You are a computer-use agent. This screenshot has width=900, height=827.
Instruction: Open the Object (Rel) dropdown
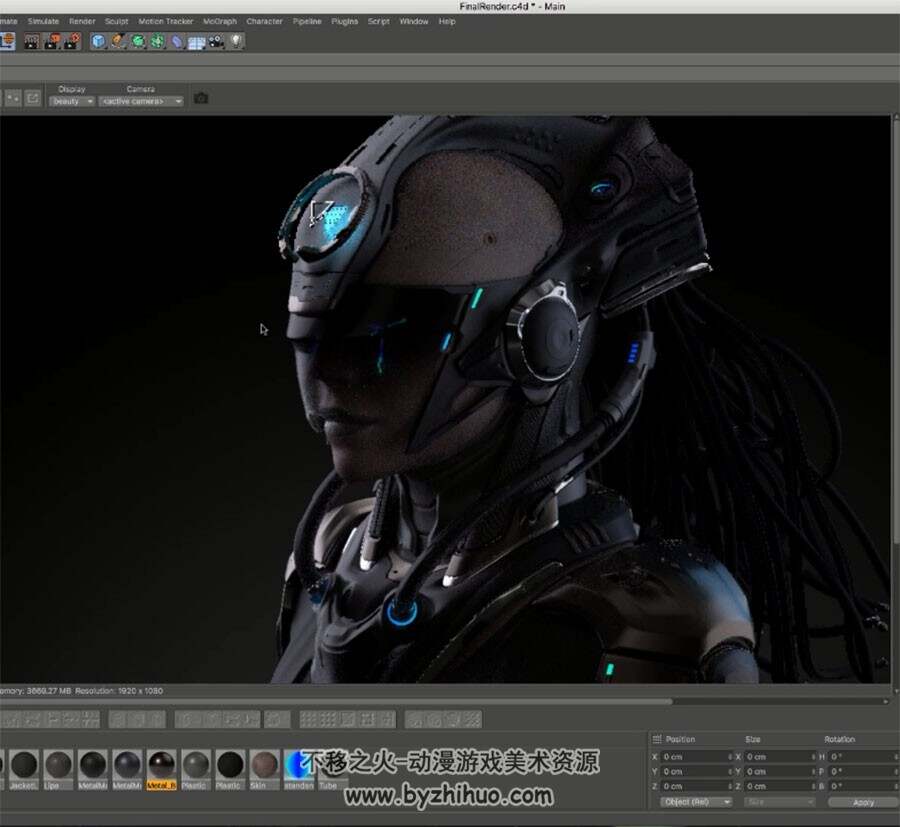pos(696,802)
